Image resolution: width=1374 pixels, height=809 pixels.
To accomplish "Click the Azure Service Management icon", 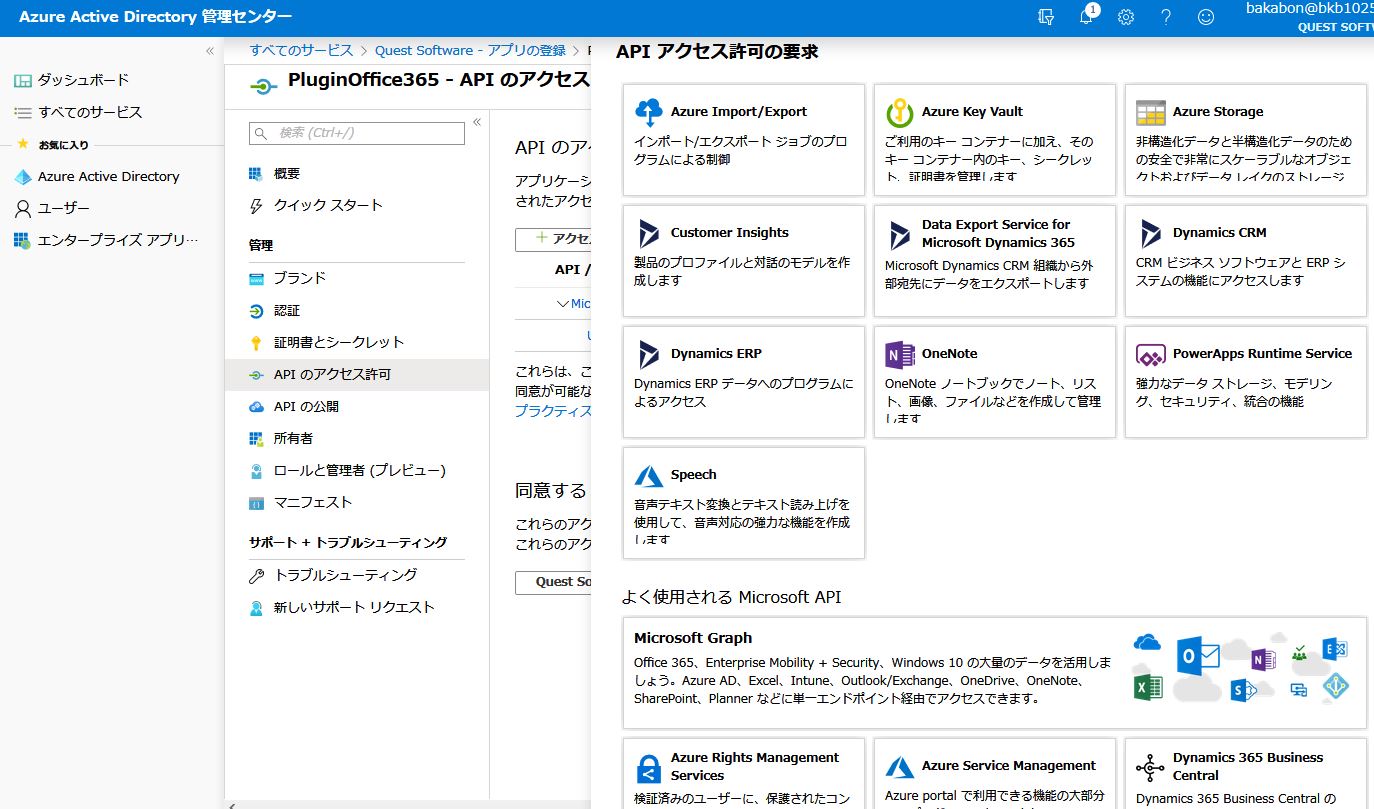I will pos(900,766).
